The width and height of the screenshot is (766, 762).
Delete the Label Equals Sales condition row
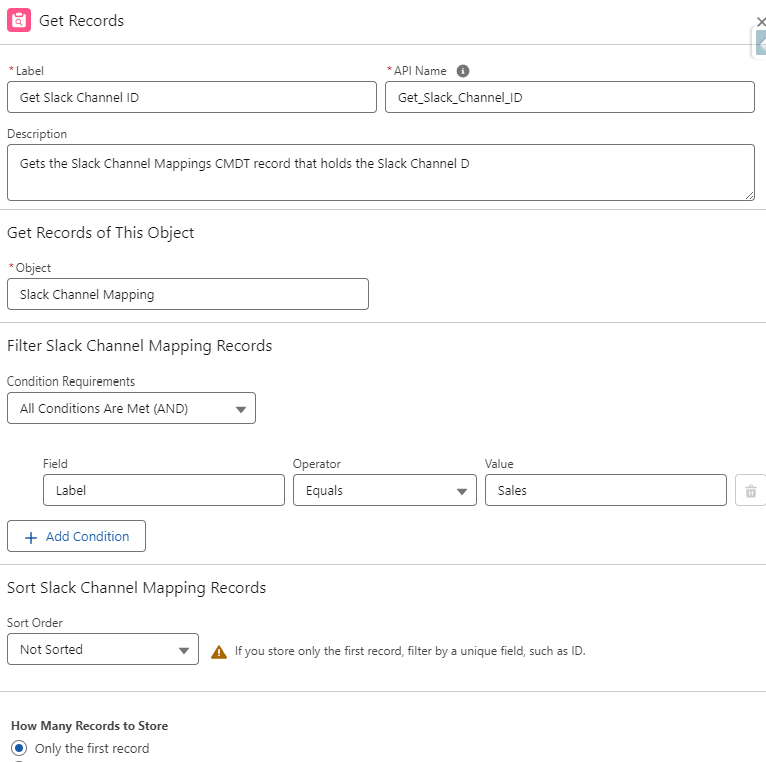750,490
